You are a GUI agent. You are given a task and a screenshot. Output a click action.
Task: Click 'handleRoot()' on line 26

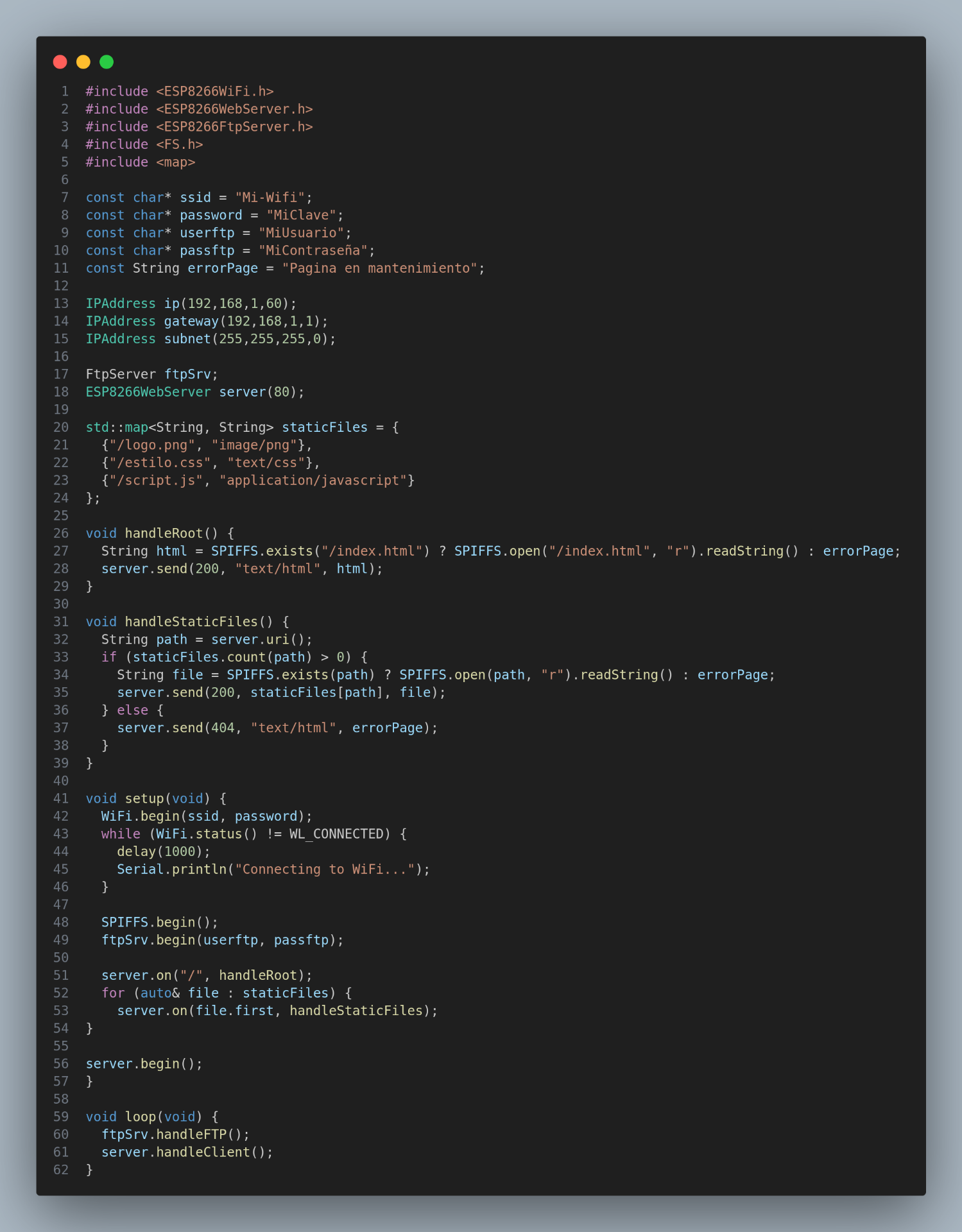click(x=172, y=533)
